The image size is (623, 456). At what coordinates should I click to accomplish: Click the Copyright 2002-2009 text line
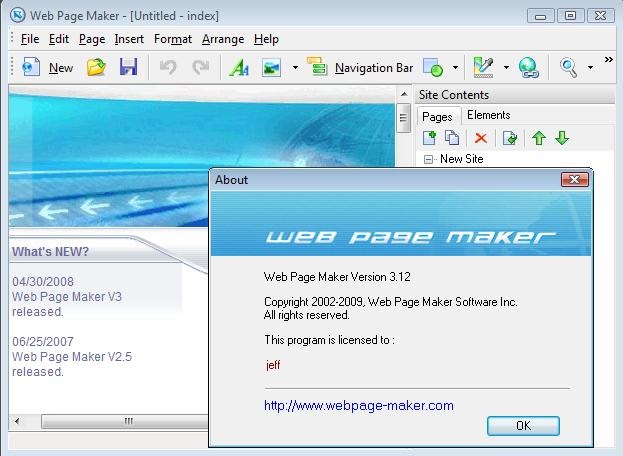(391, 302)
